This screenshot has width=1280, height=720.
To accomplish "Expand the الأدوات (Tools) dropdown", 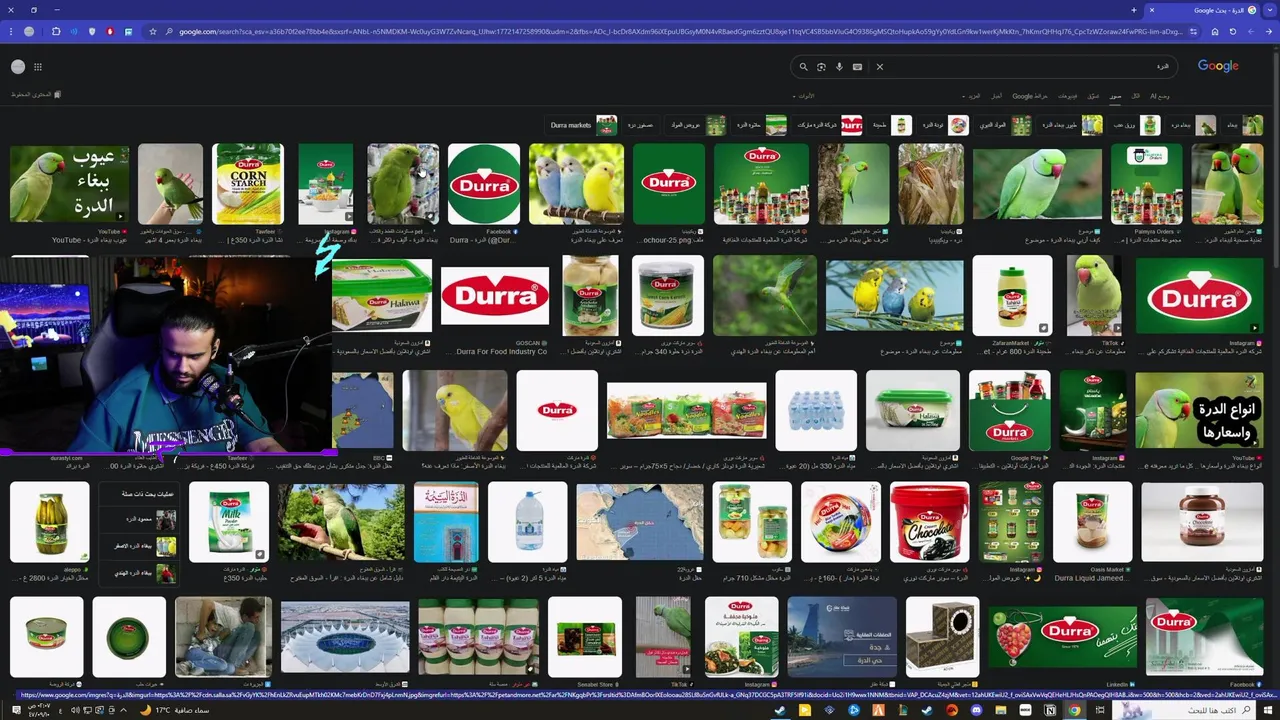I will (804, 96).
